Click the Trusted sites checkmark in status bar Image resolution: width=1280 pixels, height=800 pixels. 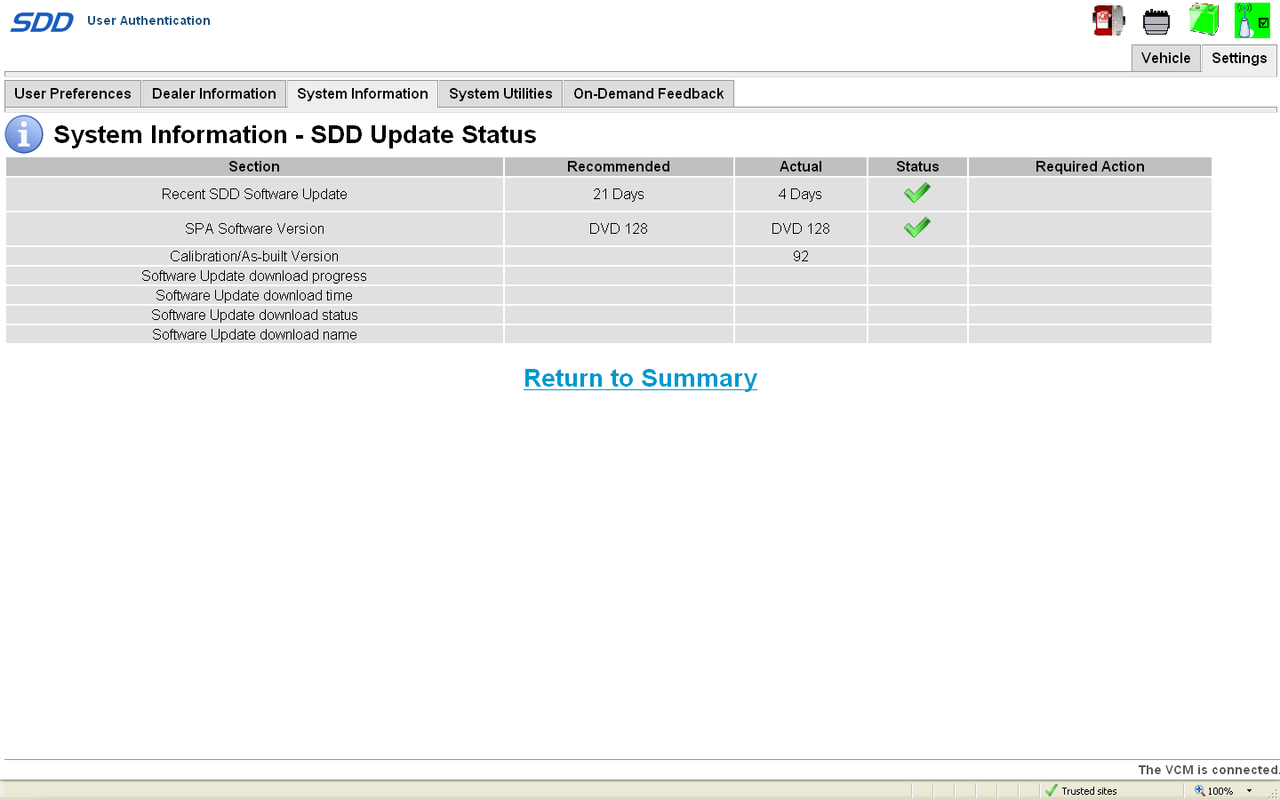tap(1051, 791)
